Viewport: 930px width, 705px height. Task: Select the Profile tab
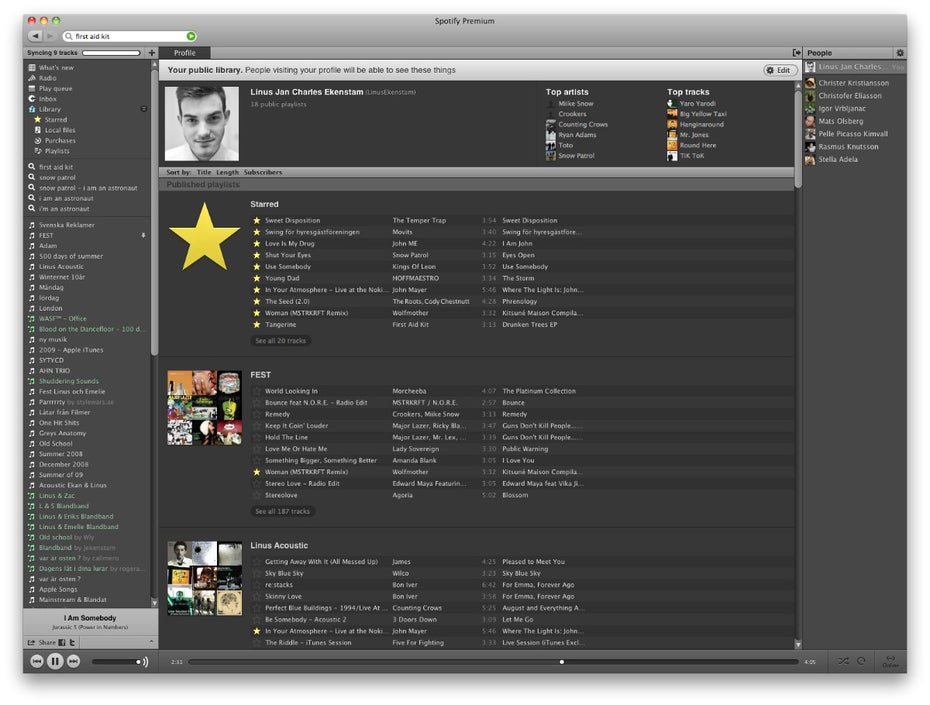[184, 53]
